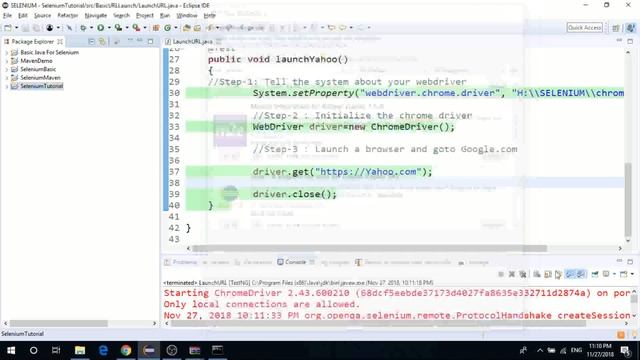This screenshot has width=640, height=360.
Task: Click the Skip All Breakpoints toolbar icon
Action: [69, 28]
